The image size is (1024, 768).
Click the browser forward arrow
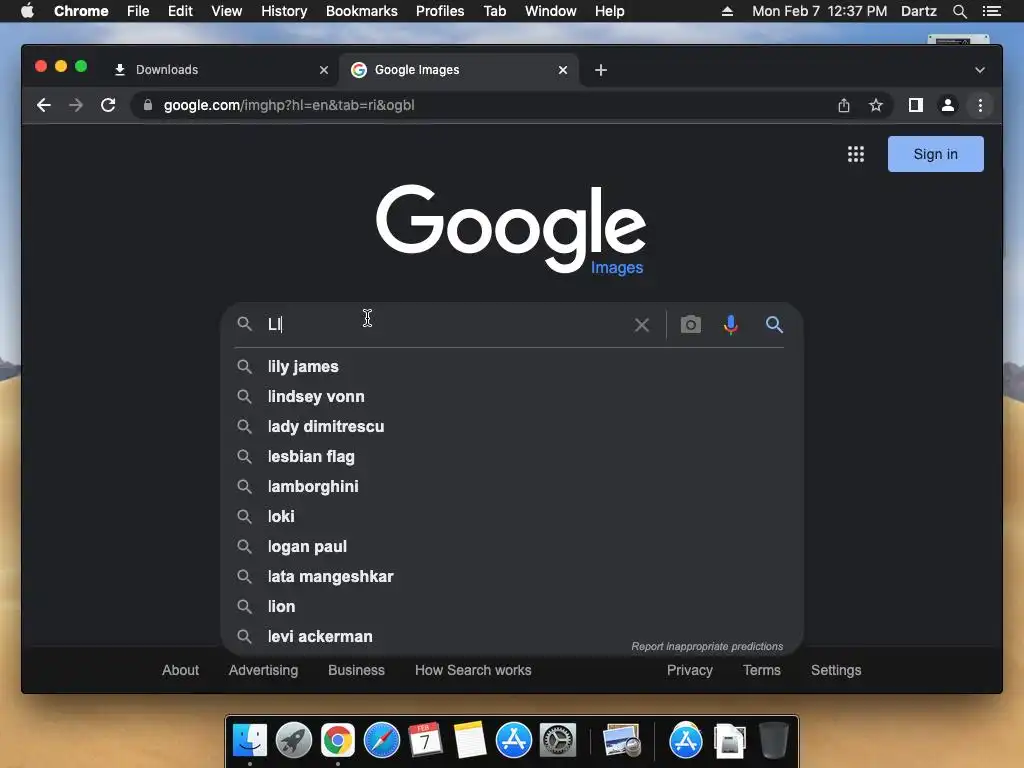[76, 105]
